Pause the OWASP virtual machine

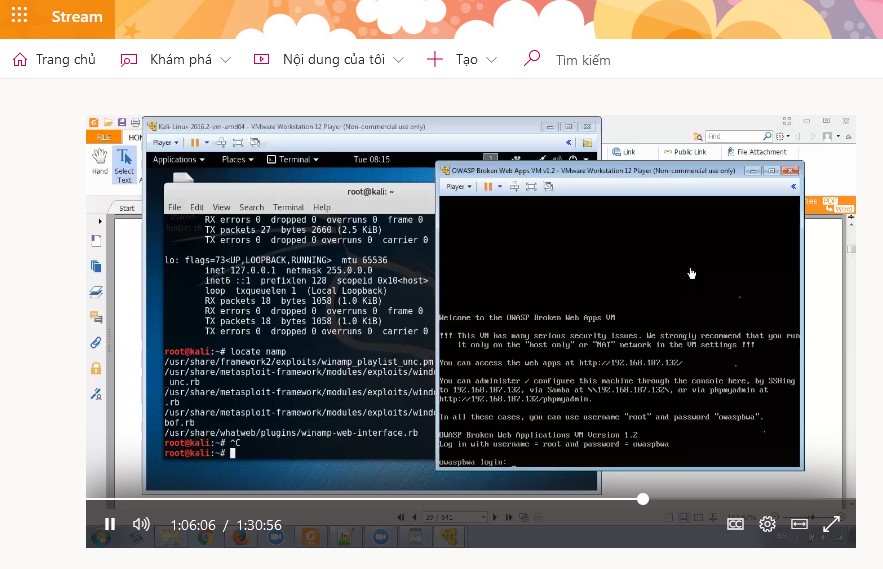pyautogui.click(x=488, y=186)
